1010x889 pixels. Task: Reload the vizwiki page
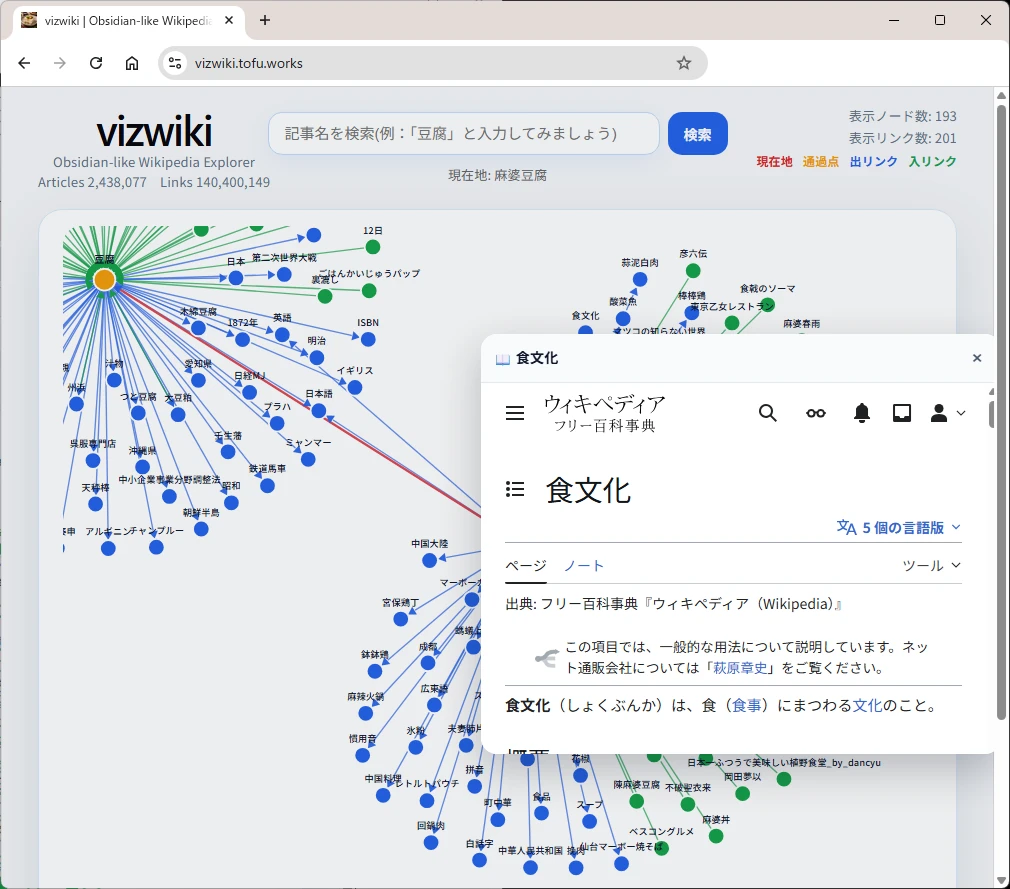coord(96,63)
